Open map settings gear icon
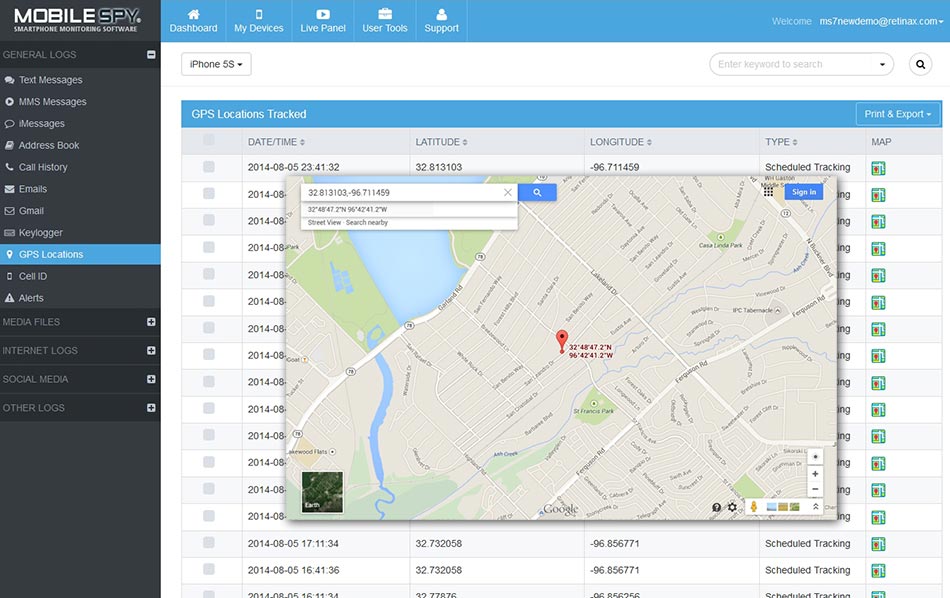 click(732, 507)
